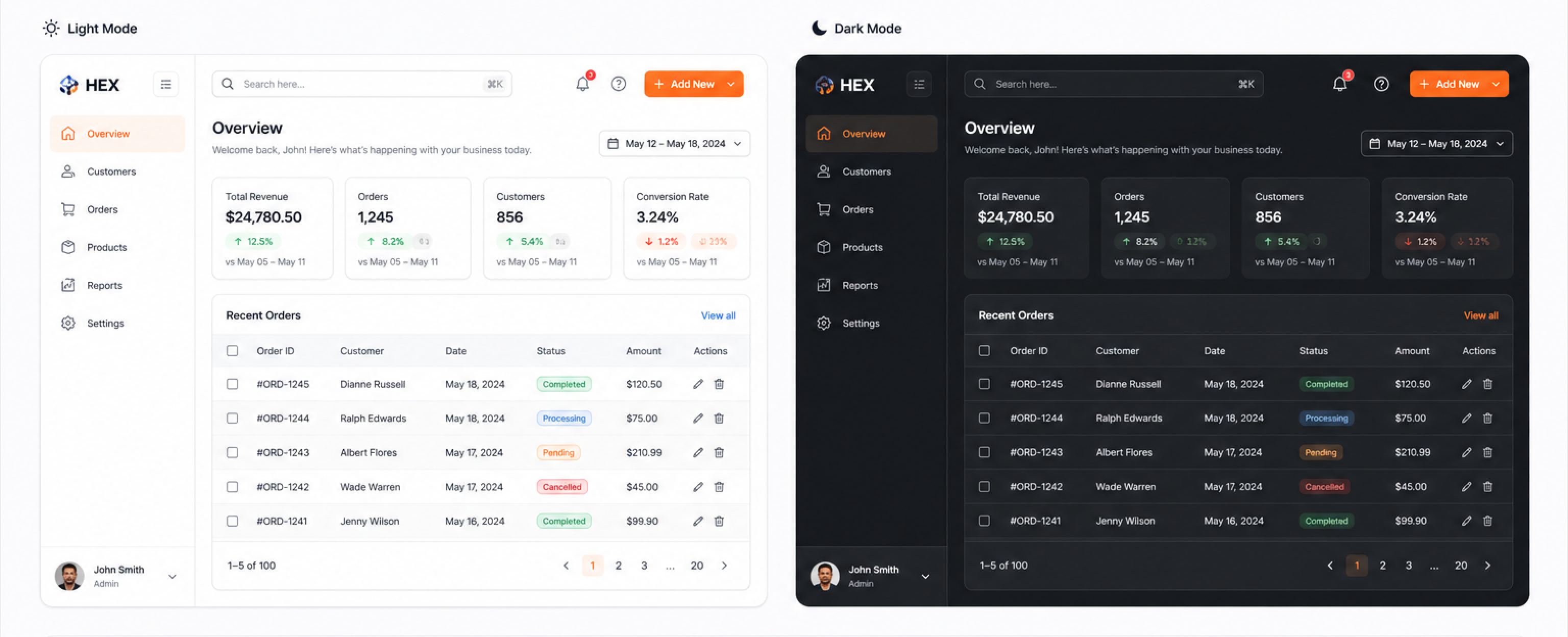Delete order #ORD-1242 in dark mode table
Viewport: 1568px width, 637px height.
click(1488, 486)
